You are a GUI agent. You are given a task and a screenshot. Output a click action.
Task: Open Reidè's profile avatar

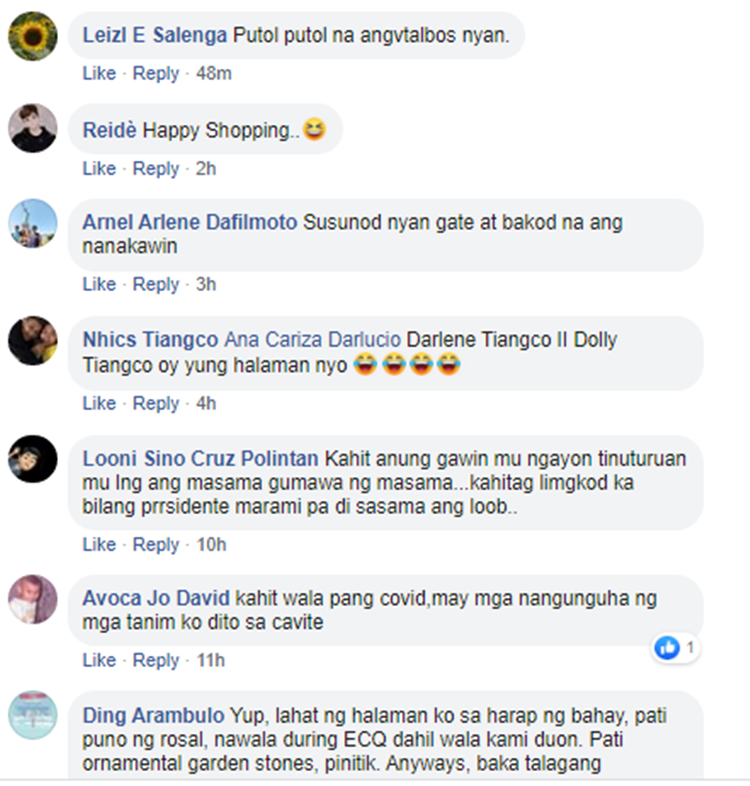point(33,128)
